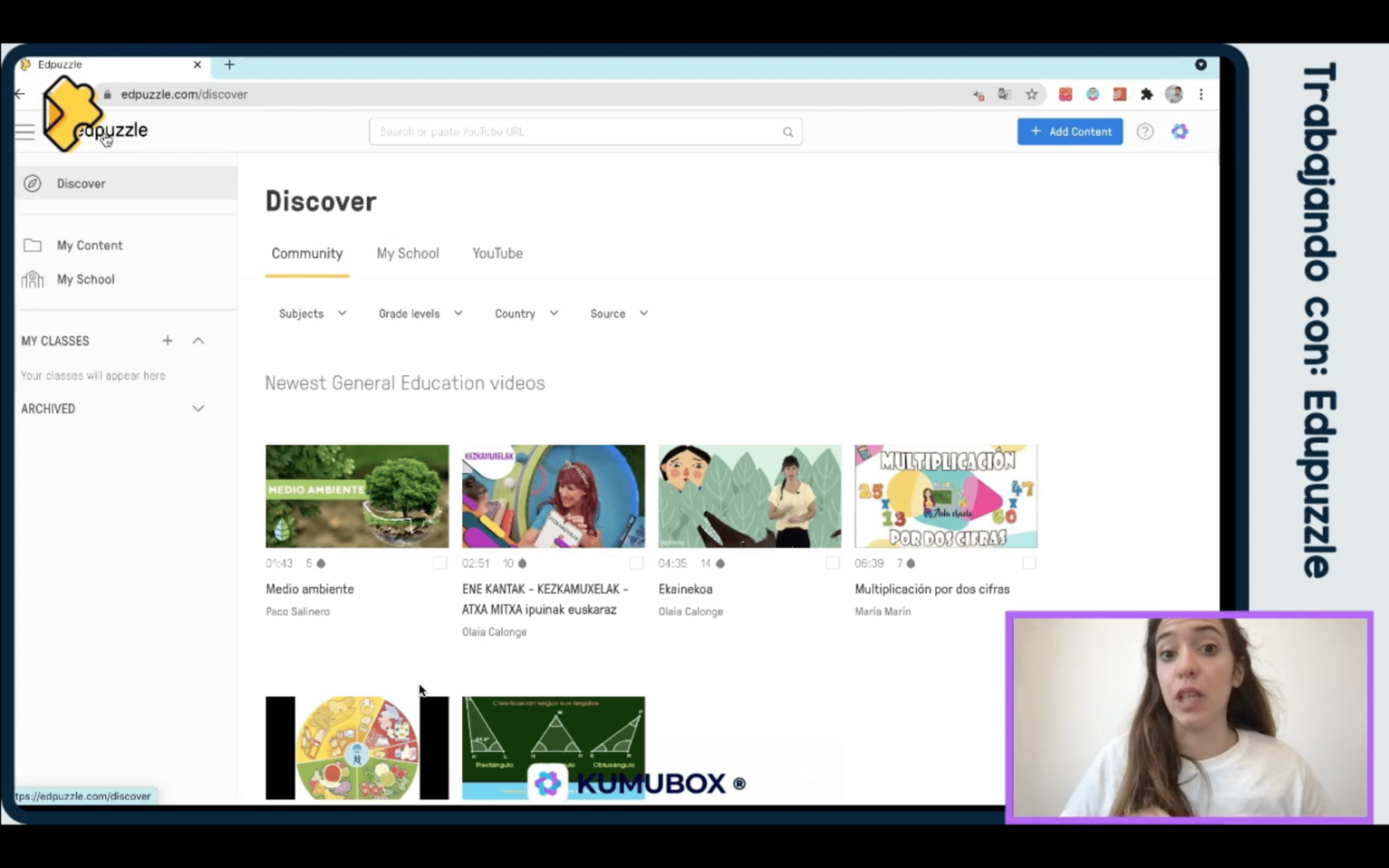
Task: Bookmark page with star icon
Action: click(1031, 94)
